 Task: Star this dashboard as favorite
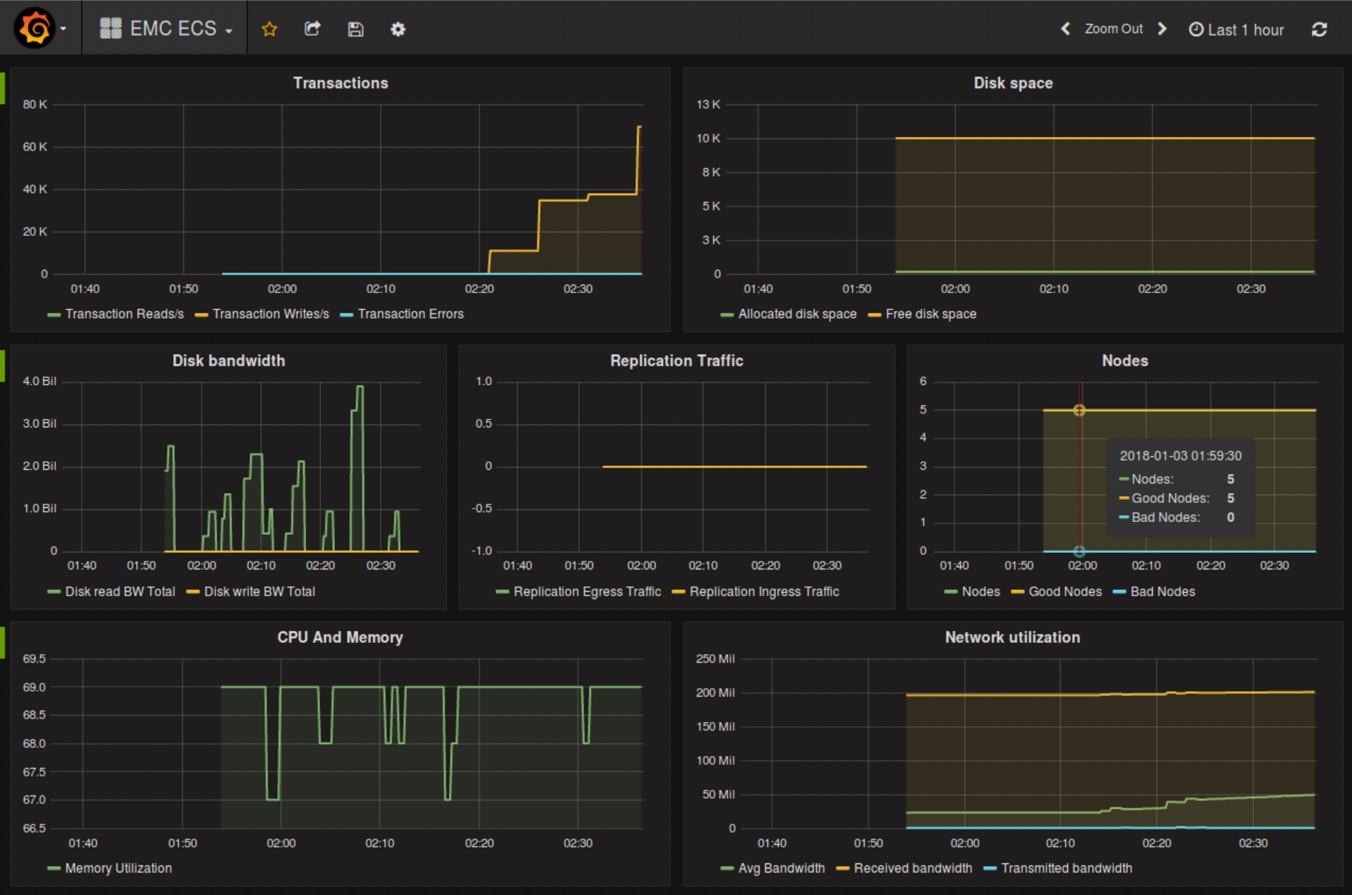click(269, 29)
